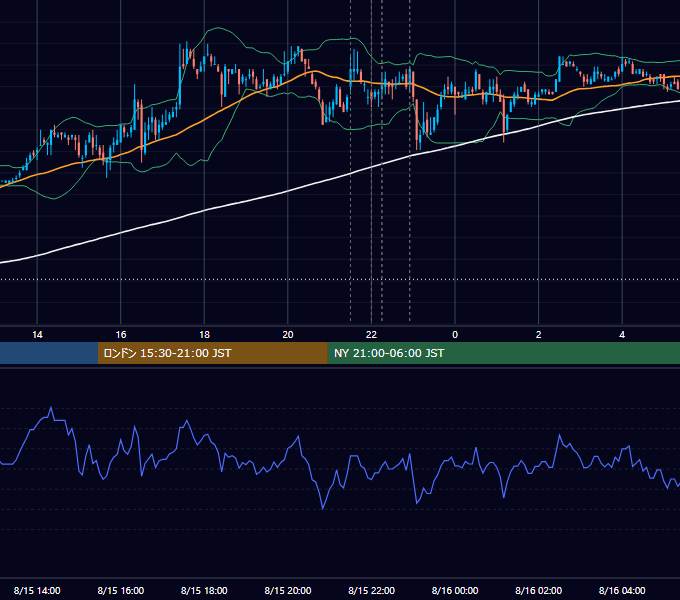The image size is (680, 600).
Task: Click the NY 21:00-06:00 JST session bar
Action: 503,353
